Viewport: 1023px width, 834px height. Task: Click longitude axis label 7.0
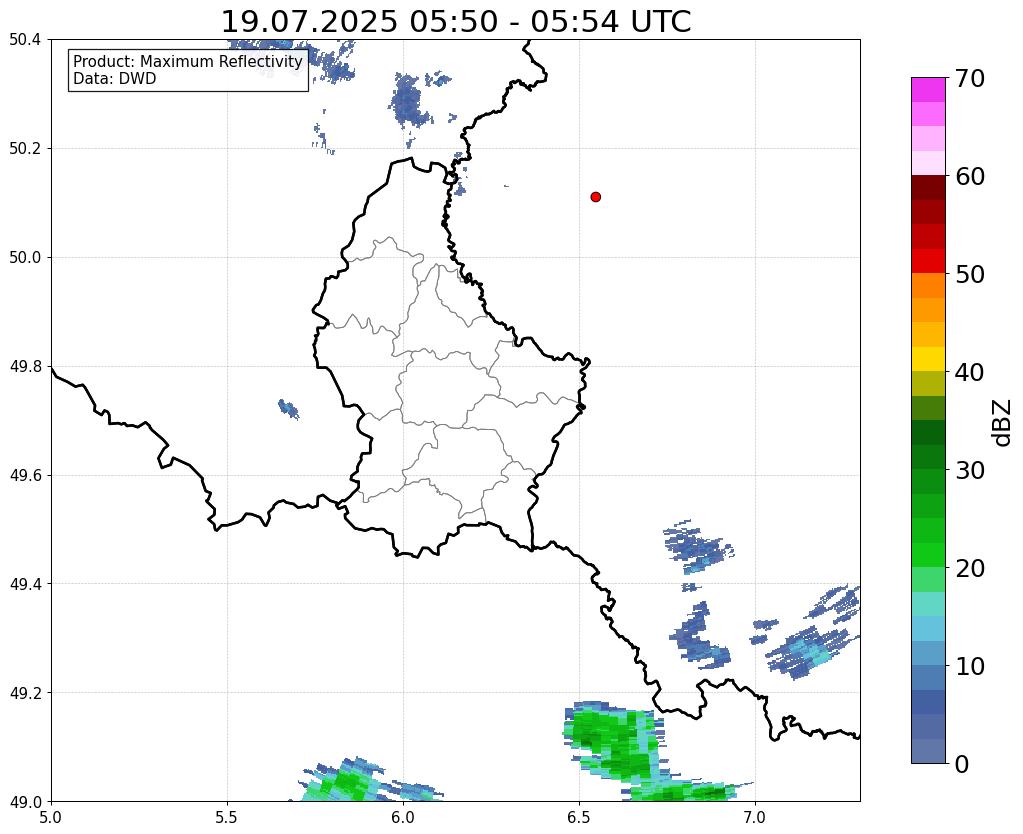point(755,817)
